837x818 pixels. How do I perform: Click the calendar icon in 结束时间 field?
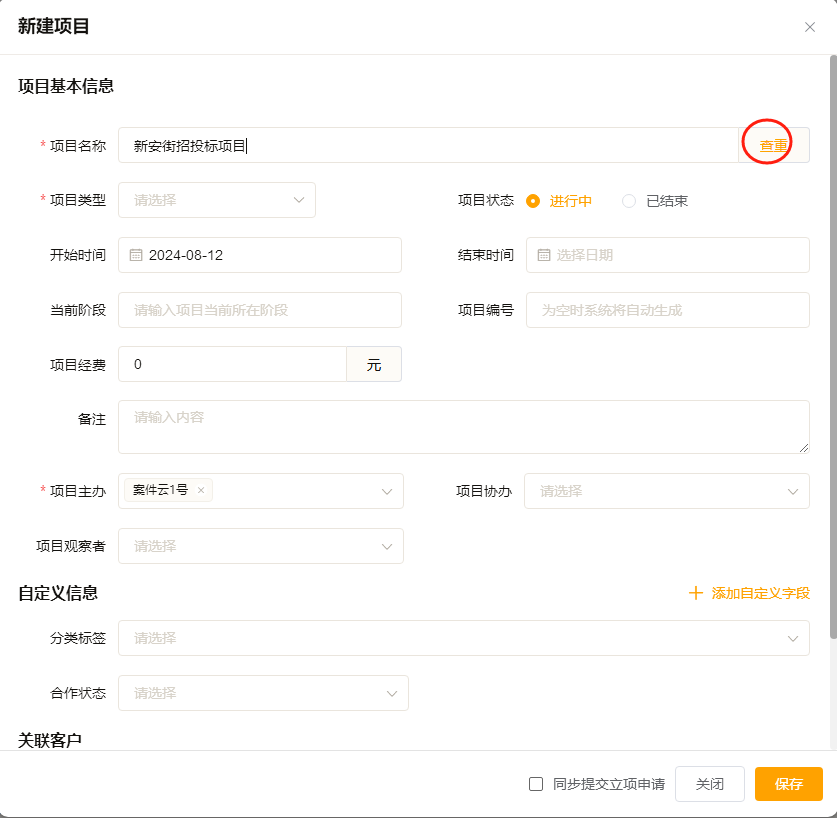[544, 255]
